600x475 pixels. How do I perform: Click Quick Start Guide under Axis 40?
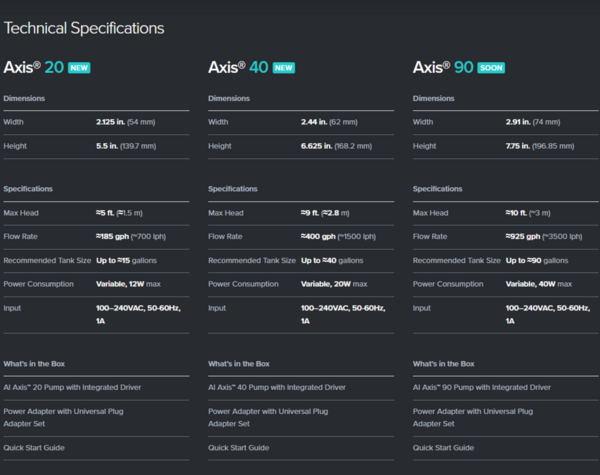point(239,448)
